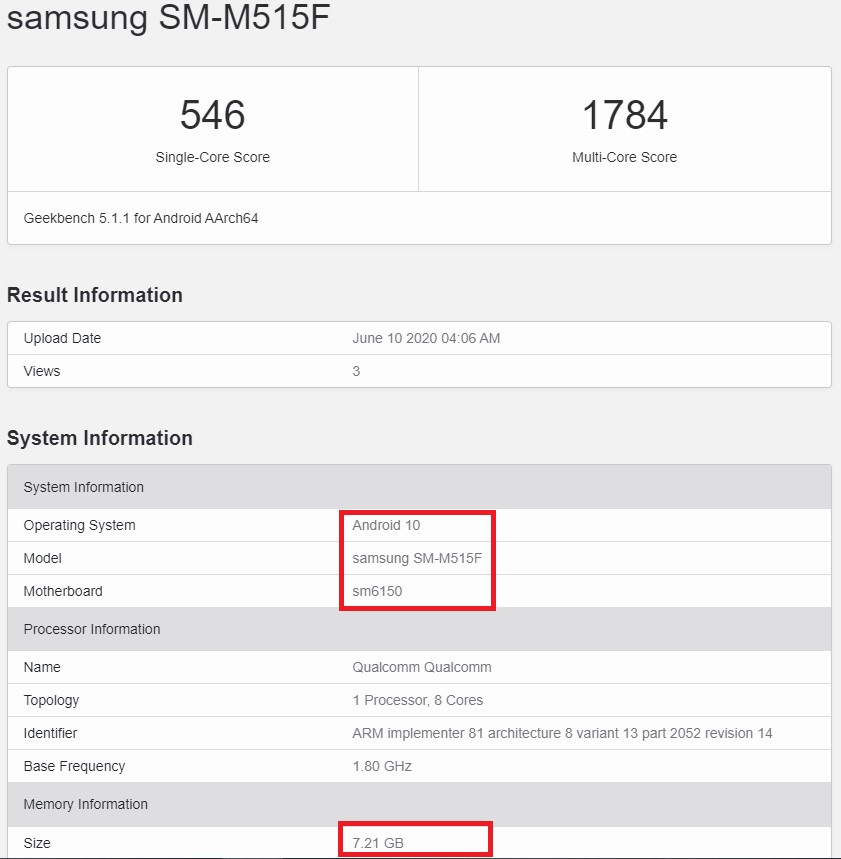Click the Upload Date row label
The width and height of the screenshot is (841, 859).
point(62,338)
